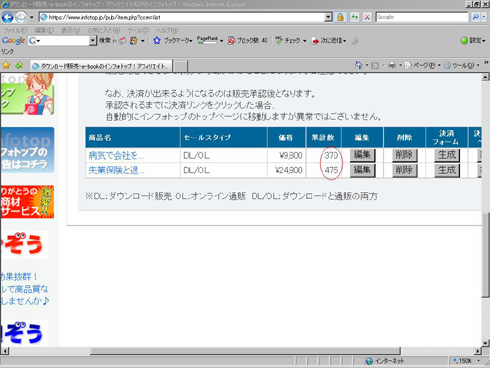Click the Favorites Center yellow star icon

point(6,65)
